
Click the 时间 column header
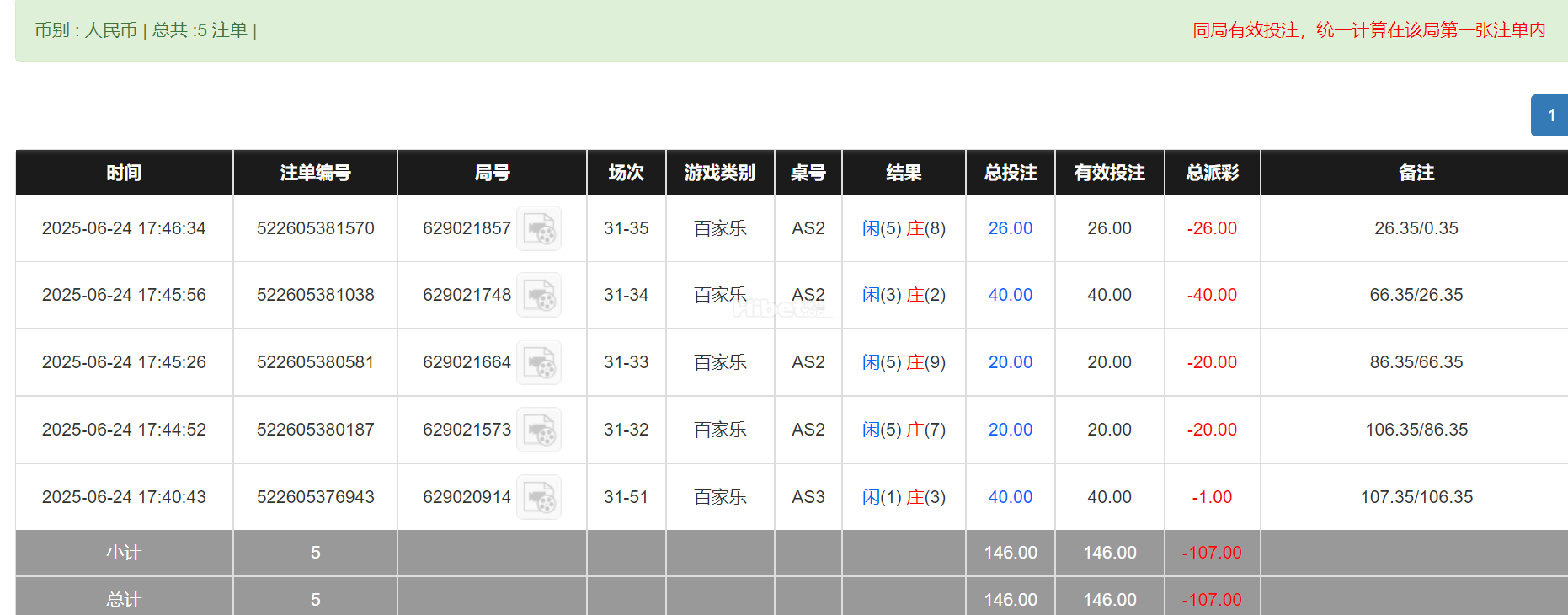click(124, 173)
